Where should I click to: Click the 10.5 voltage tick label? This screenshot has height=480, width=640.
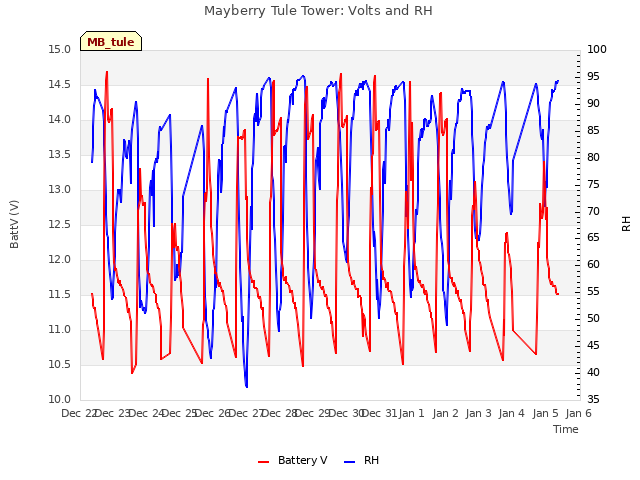click(x=60, y=364)
